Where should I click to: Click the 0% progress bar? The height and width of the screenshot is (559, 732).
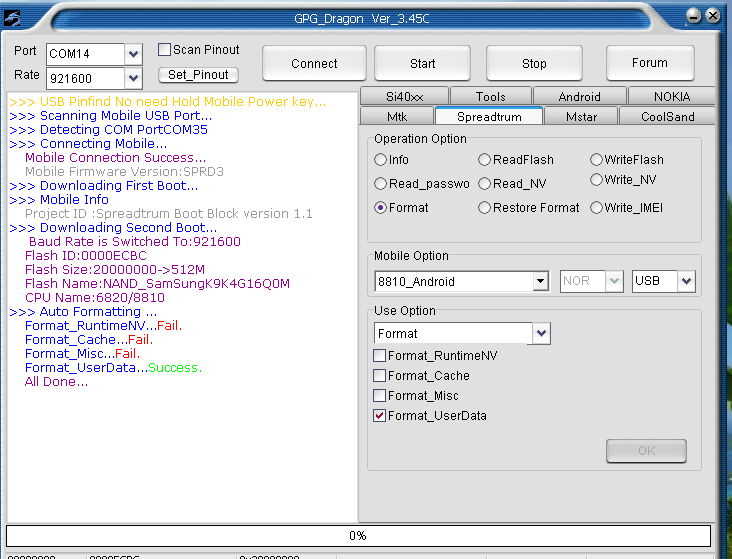[x=358, y=536]
